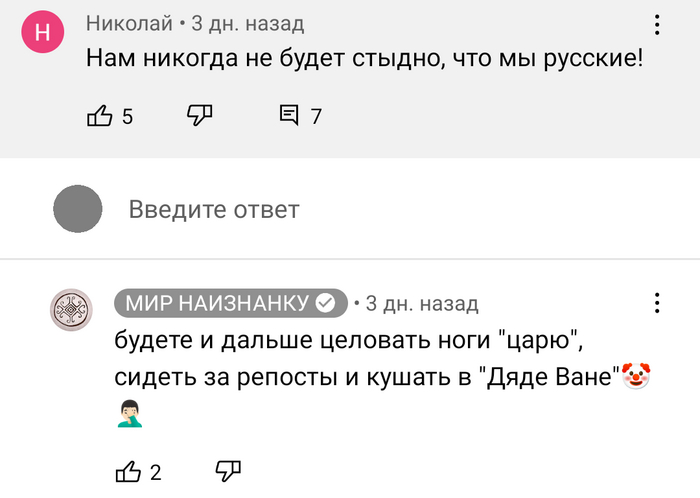Dislike the МИР НАИЗНАНКУ reply
The height and width of the screenshot is (498, 700).
229,472
